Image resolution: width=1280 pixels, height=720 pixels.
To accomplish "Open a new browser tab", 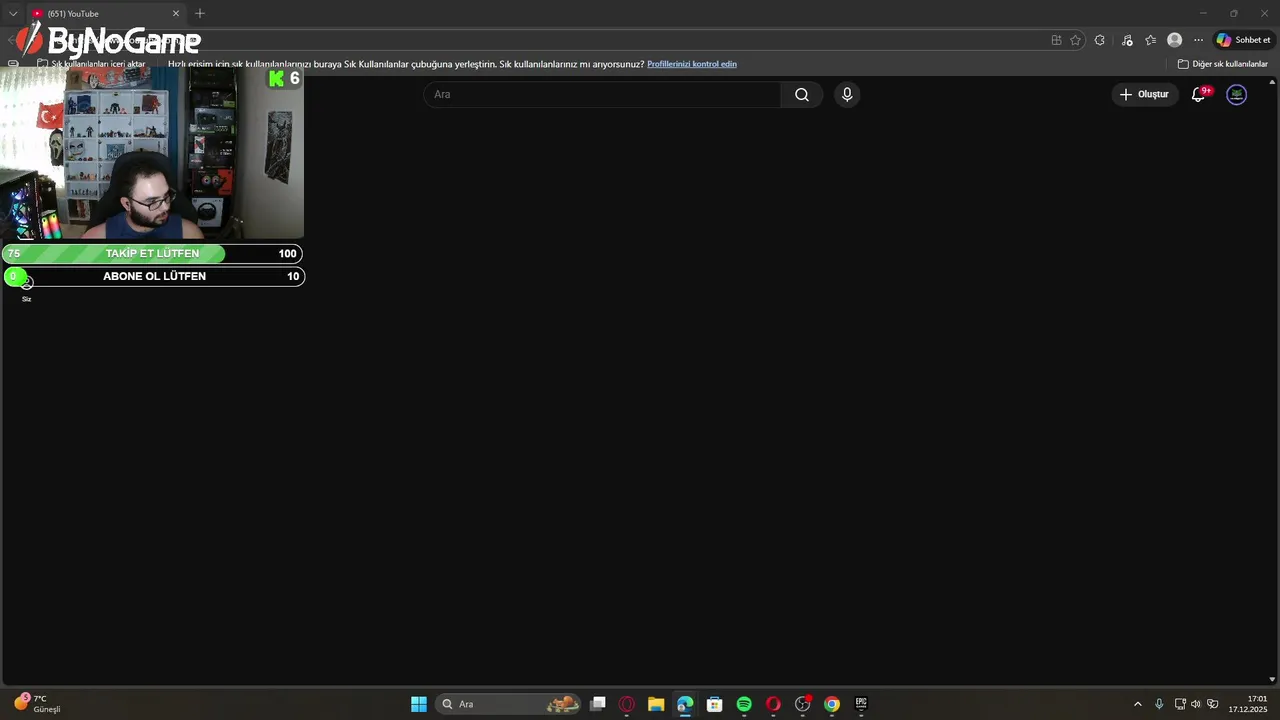I will coord(200,13).
